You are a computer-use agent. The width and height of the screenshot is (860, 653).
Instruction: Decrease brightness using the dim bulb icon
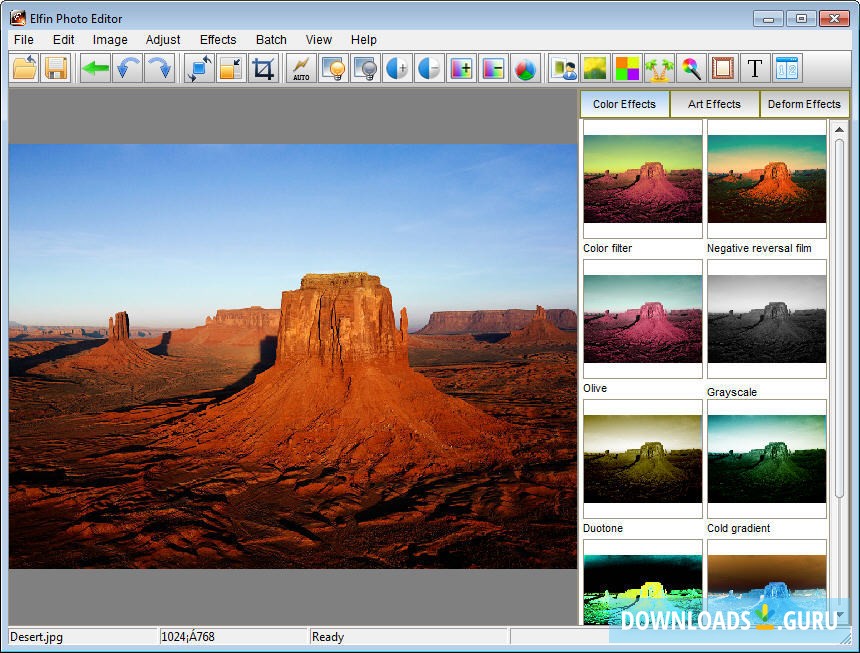[x=366, y=68]
